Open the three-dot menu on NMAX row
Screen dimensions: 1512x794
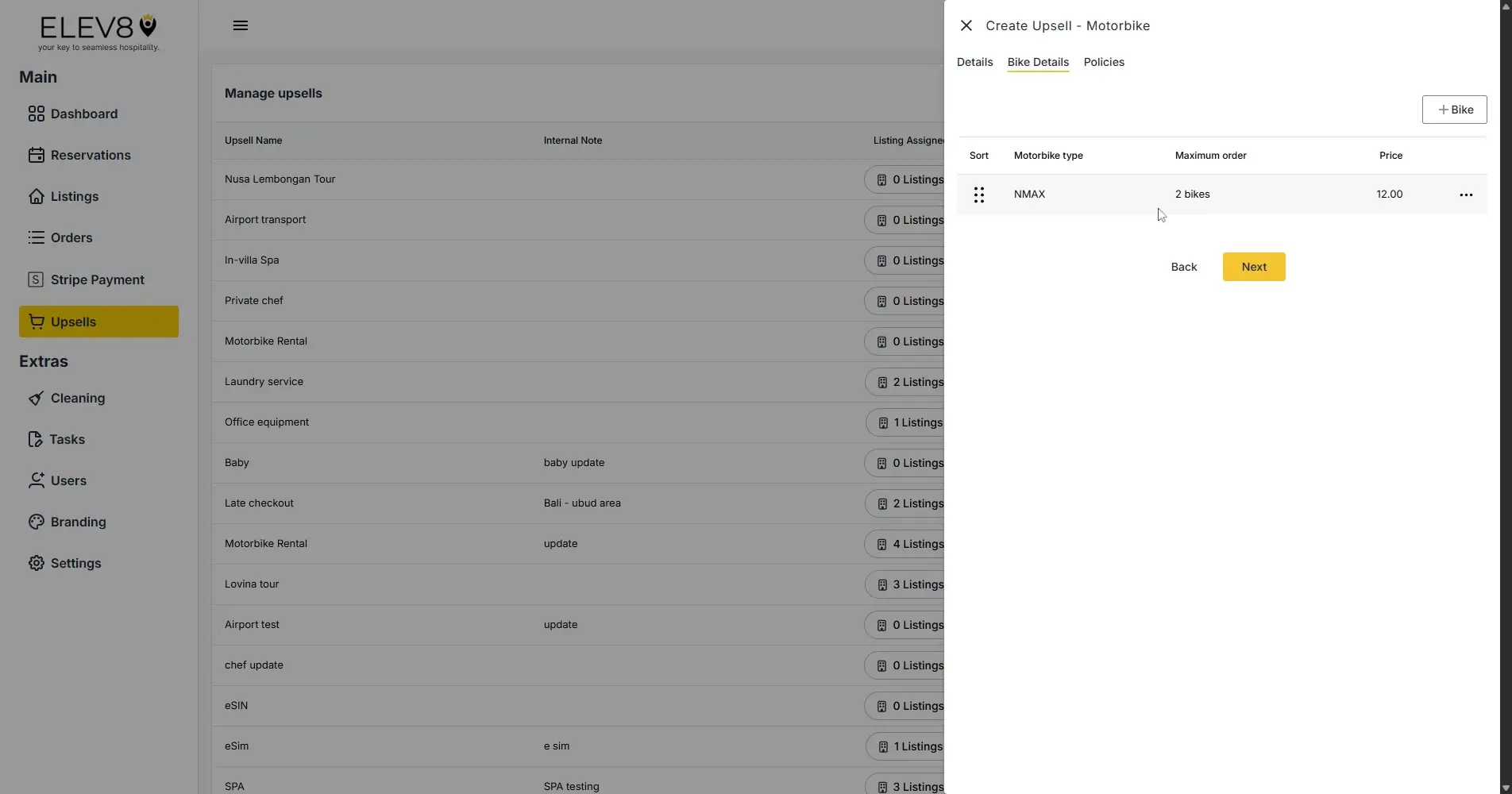(1465, 194)
